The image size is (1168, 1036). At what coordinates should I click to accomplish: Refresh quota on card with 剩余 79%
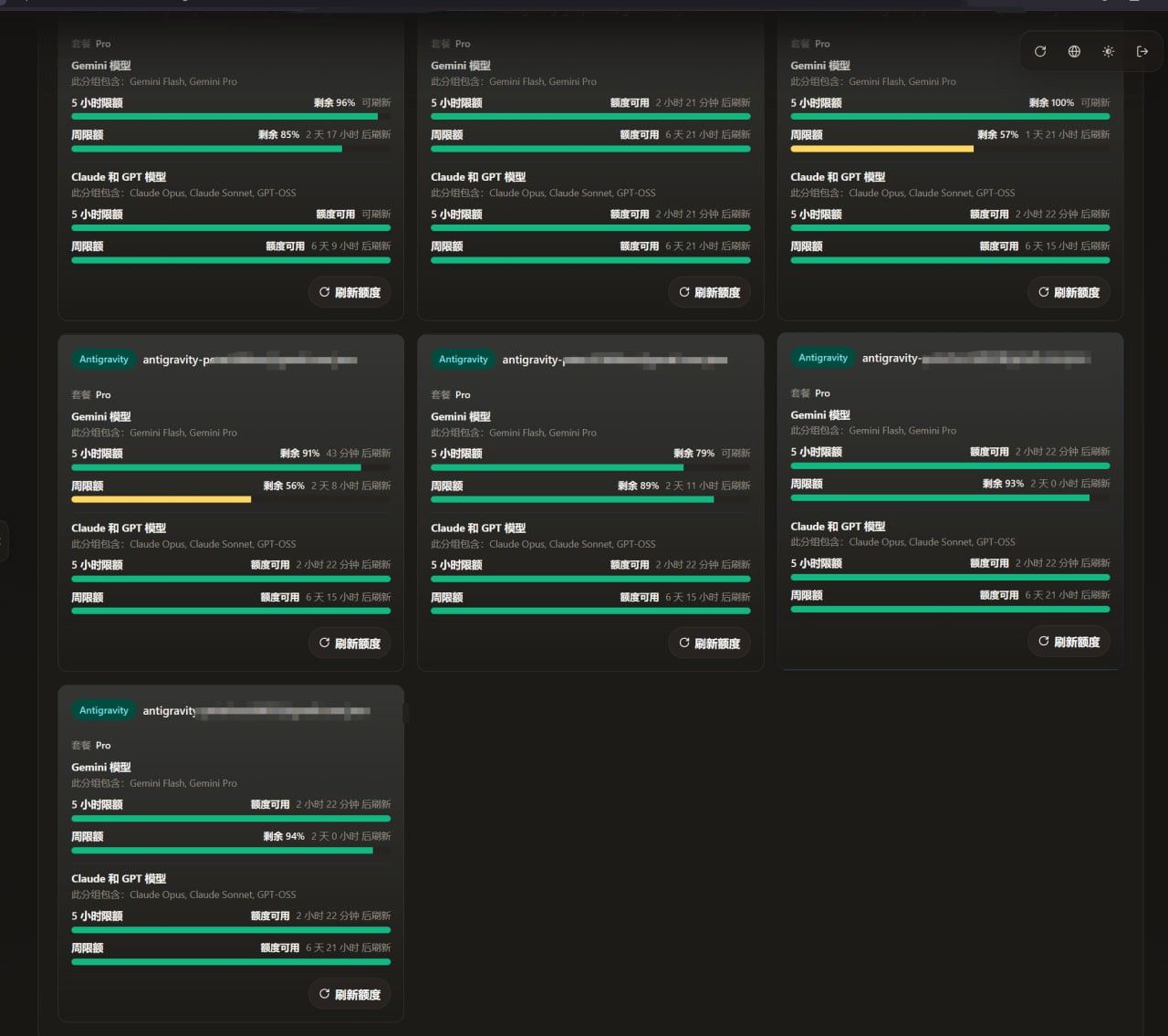pos(710,644)
